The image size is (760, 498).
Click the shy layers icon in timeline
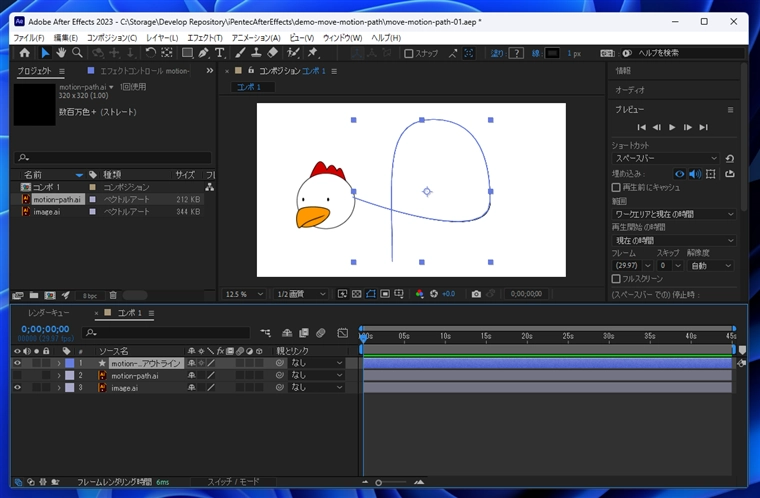[287, 333]
